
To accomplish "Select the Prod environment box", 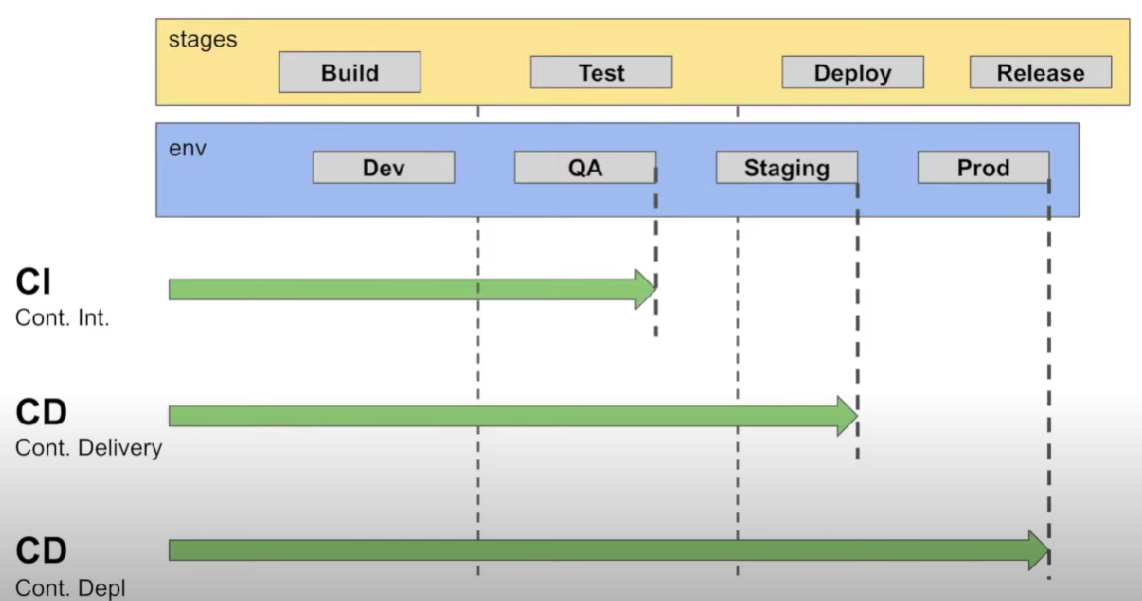I will pos(983,168).
